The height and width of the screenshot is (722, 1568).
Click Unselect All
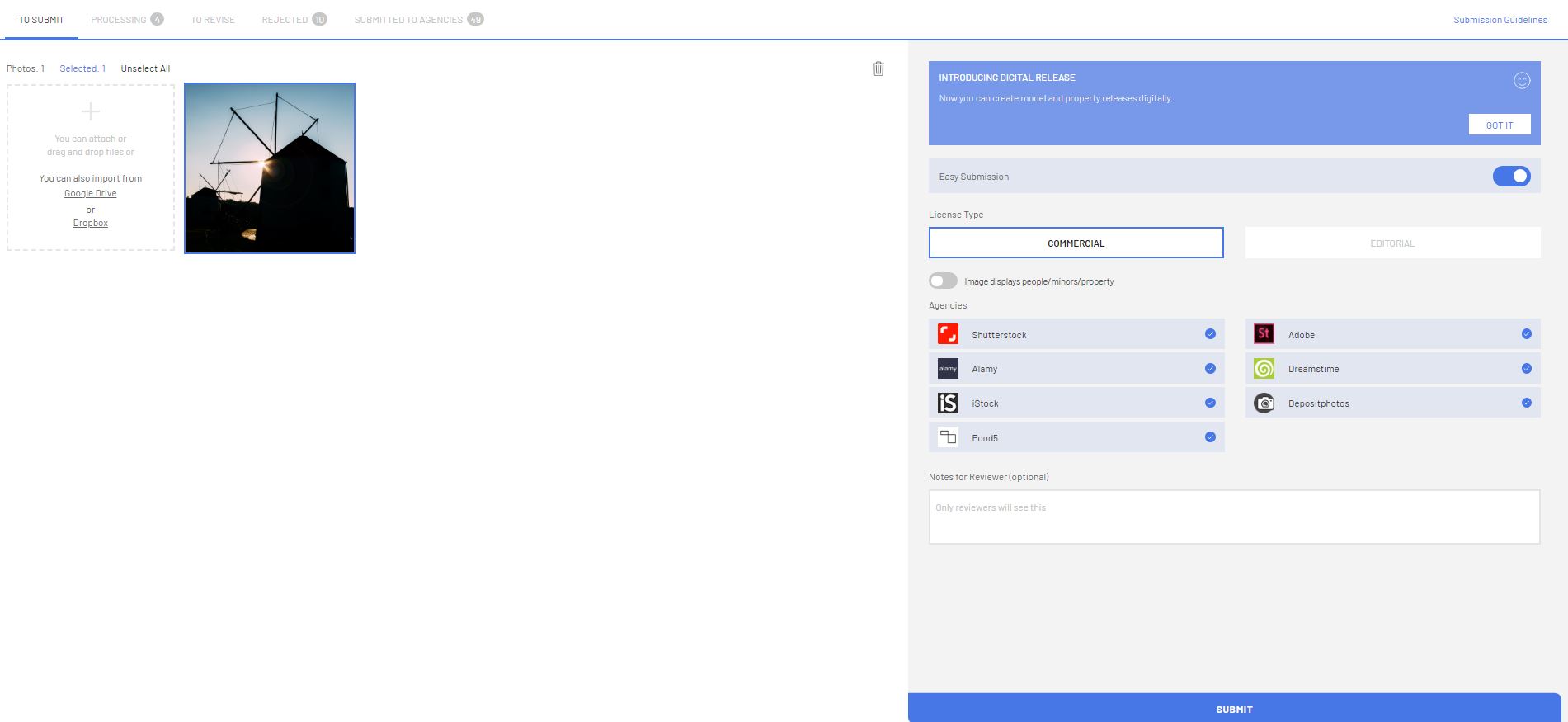[145, 68]
